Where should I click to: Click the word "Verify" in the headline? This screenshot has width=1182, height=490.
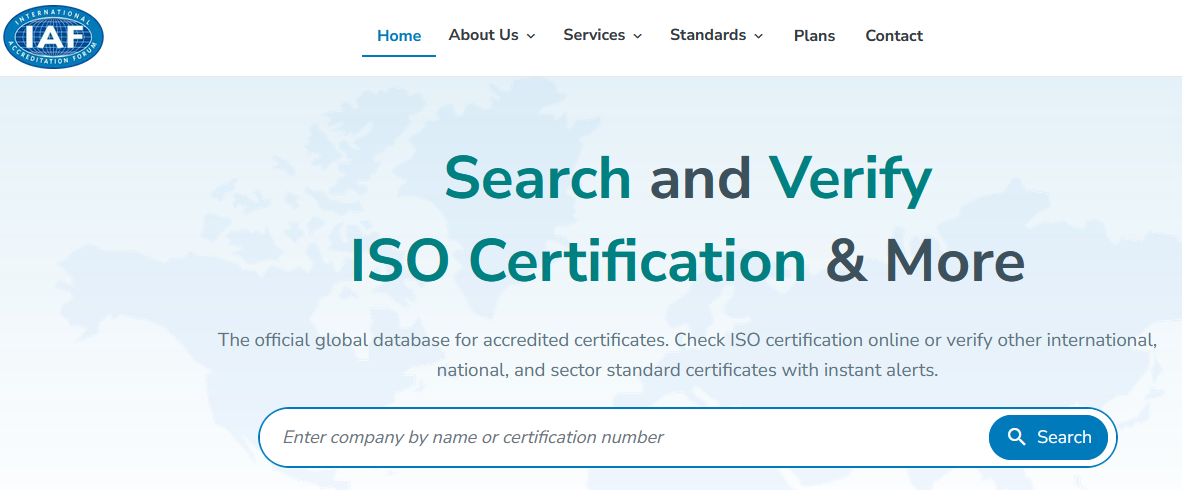point(849,179)
